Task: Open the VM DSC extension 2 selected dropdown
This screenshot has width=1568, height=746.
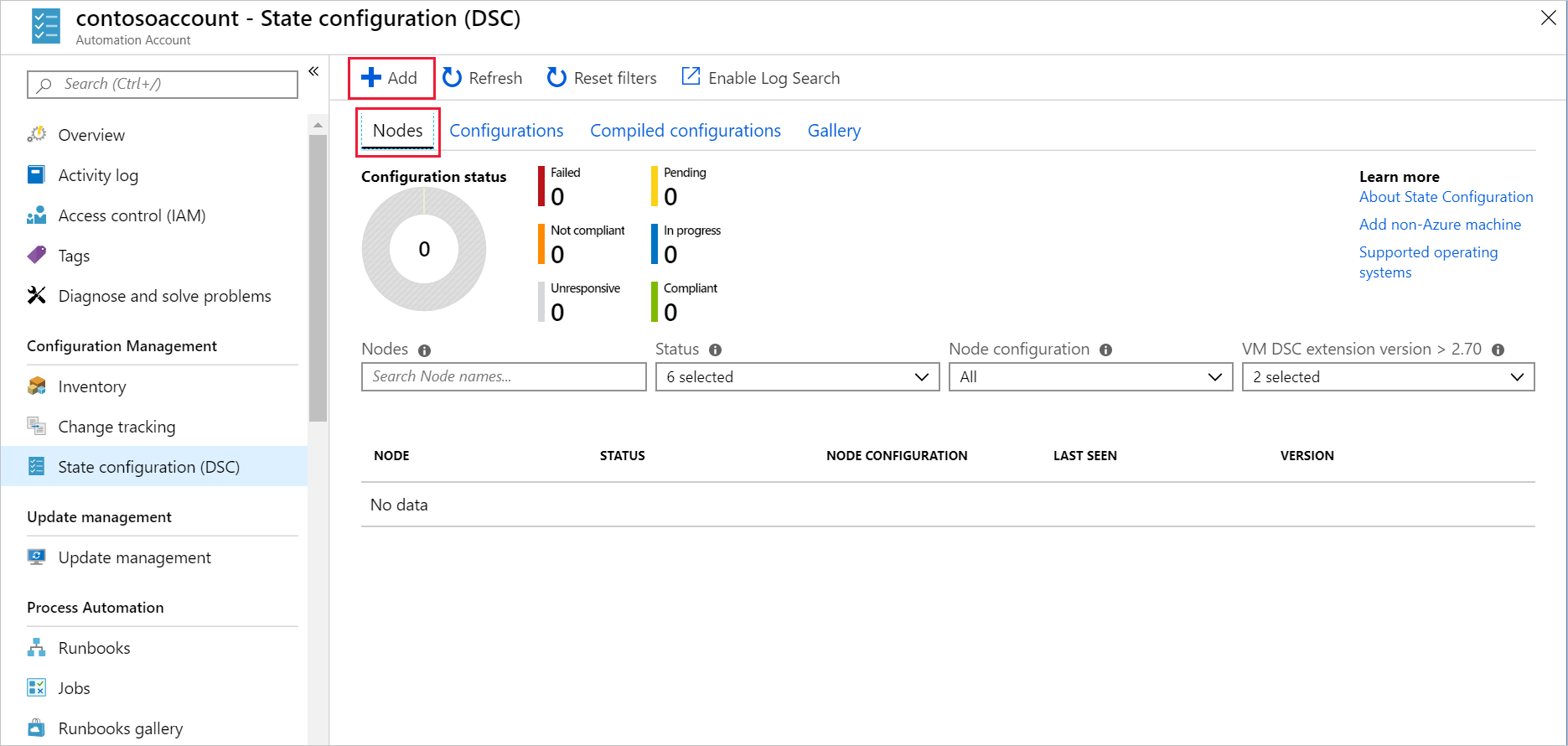Action: (1388, 376)
